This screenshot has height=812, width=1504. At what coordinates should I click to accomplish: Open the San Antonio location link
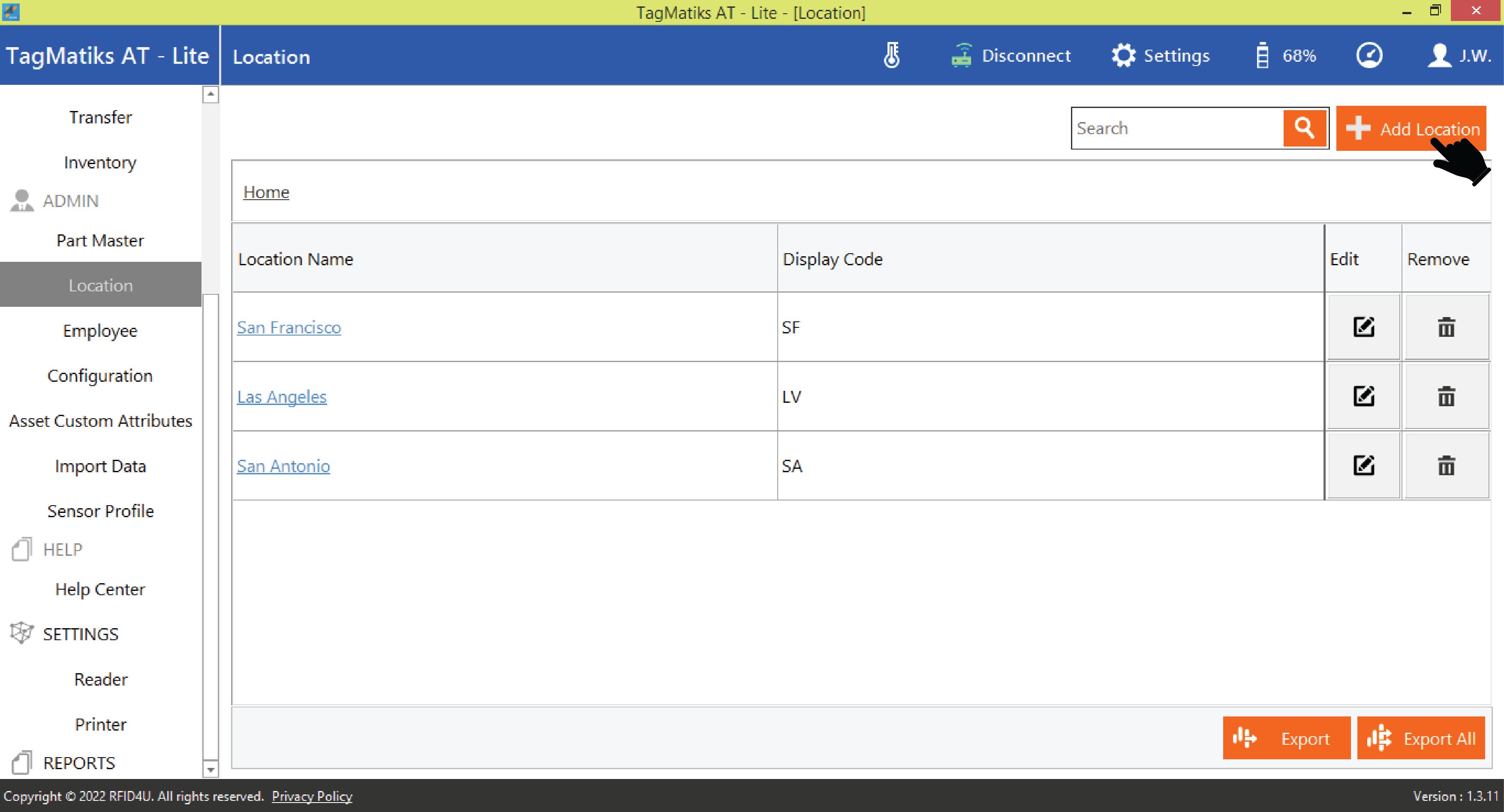pyautogui.click(x=283, y=466)
